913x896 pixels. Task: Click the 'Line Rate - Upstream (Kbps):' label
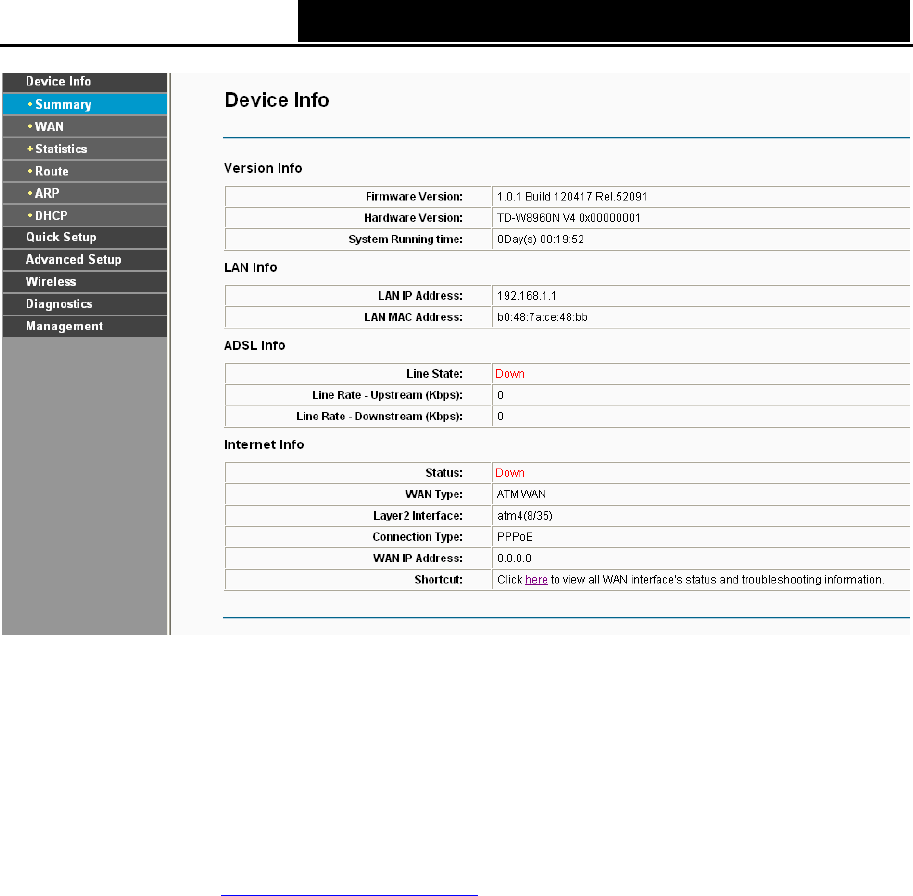pos(387,395)
